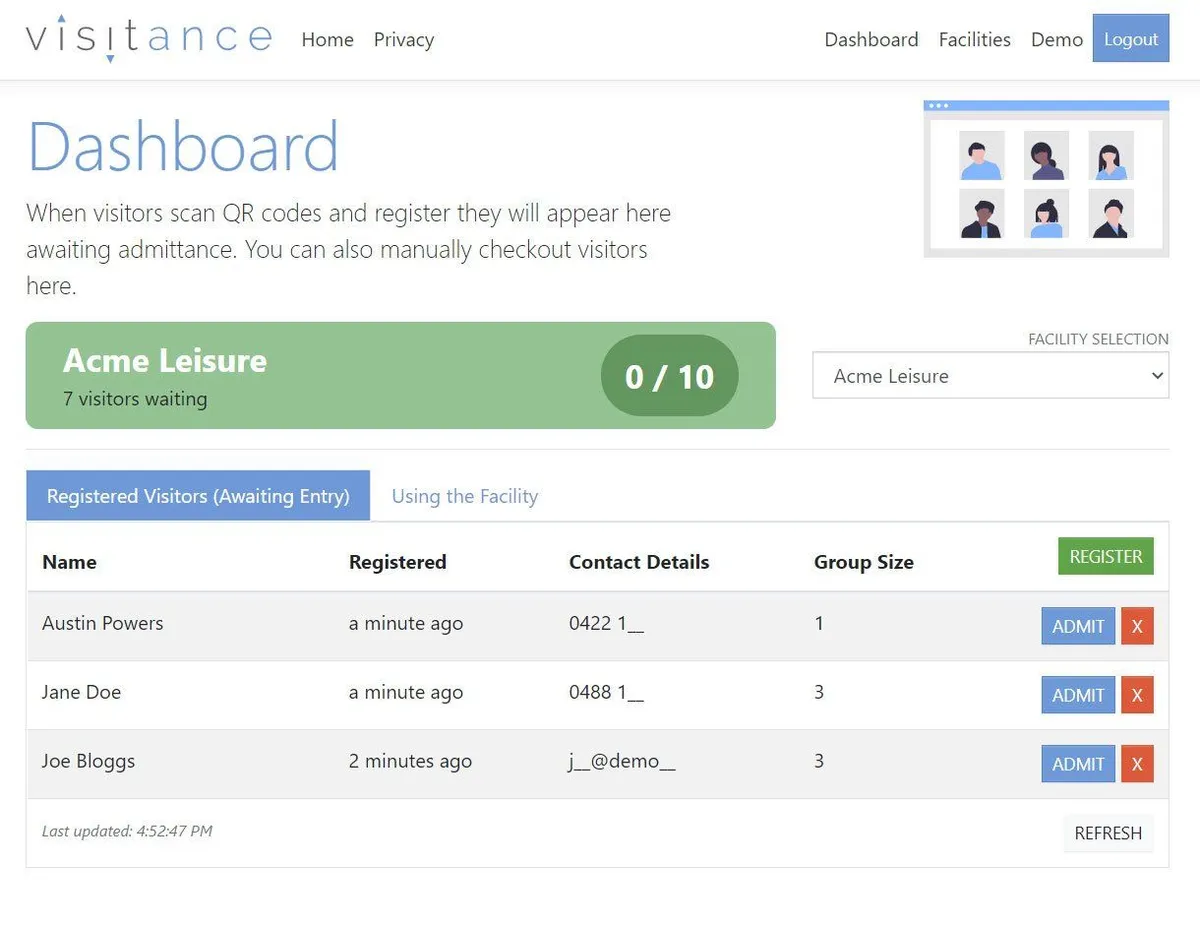Image resolution: width=1200 pixels, height=925 pixels.
Task: Navigate to Facilities
Action: [x=974, y=40]
